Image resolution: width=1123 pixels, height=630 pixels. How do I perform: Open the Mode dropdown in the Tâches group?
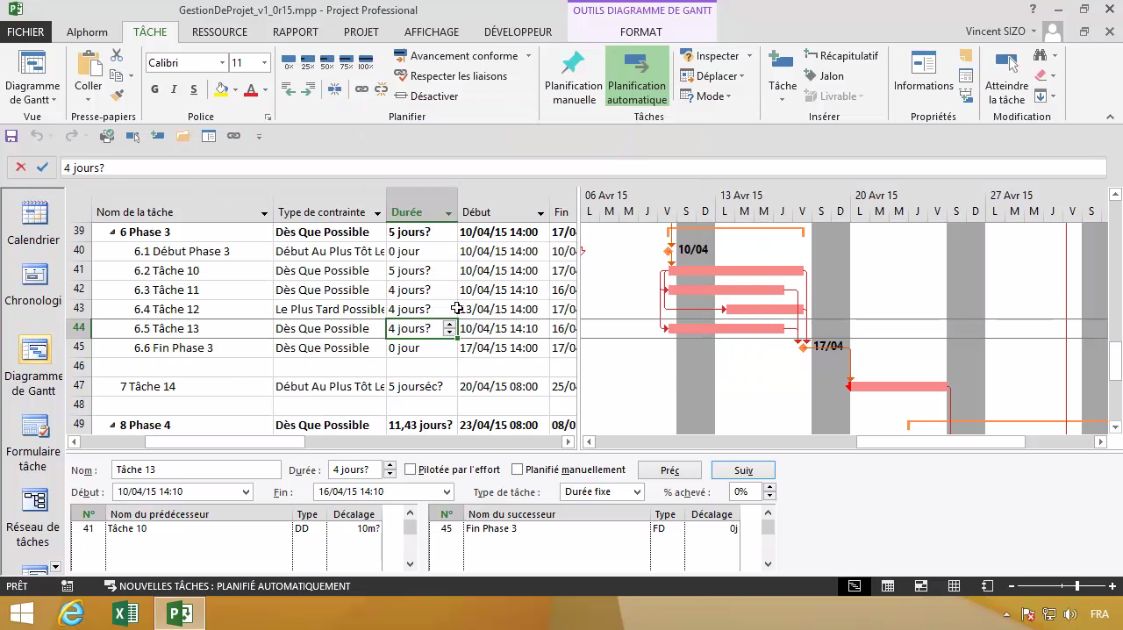[713, 96]
